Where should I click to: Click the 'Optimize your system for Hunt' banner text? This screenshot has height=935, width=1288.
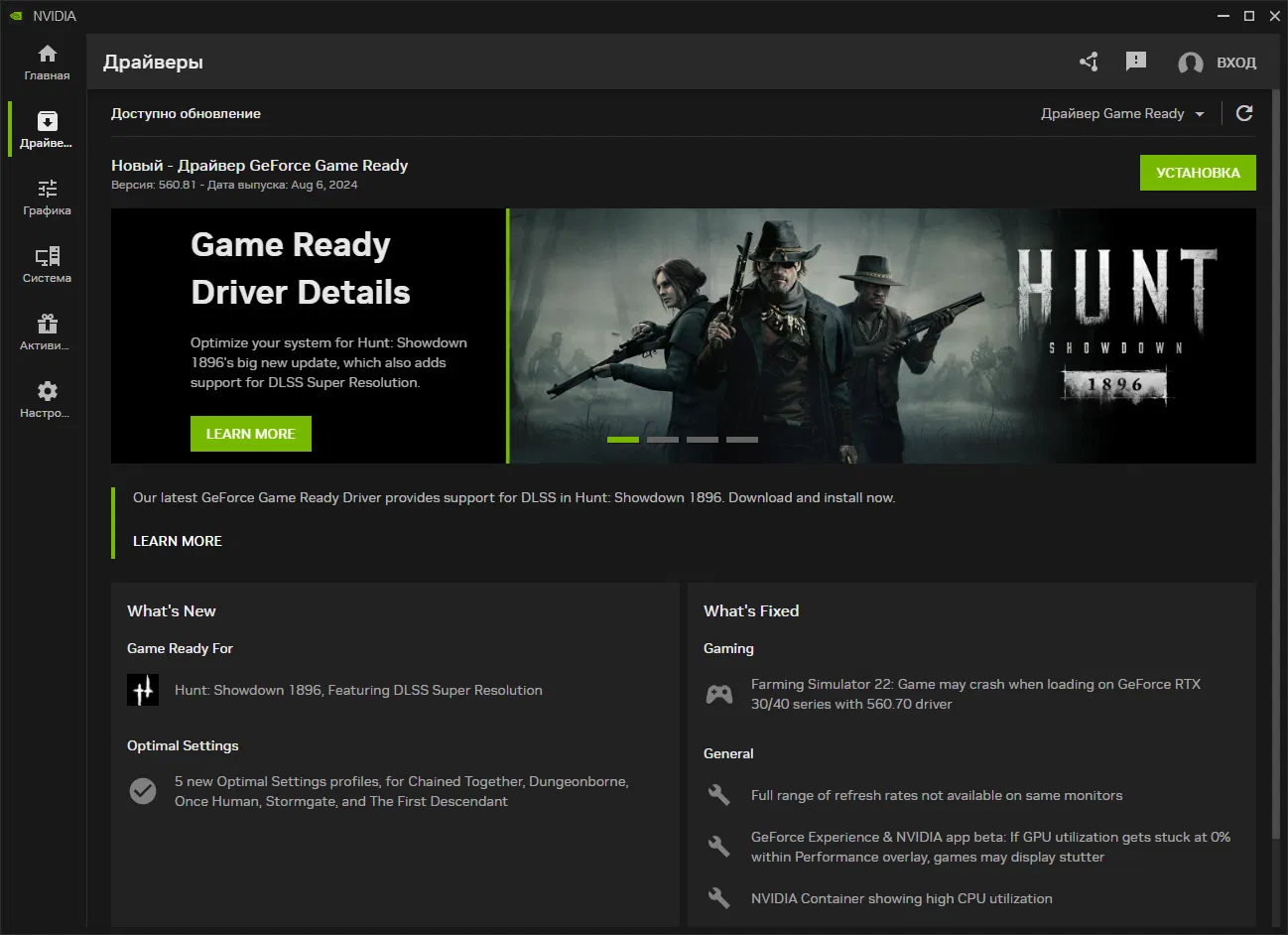[x=328, y=362]
